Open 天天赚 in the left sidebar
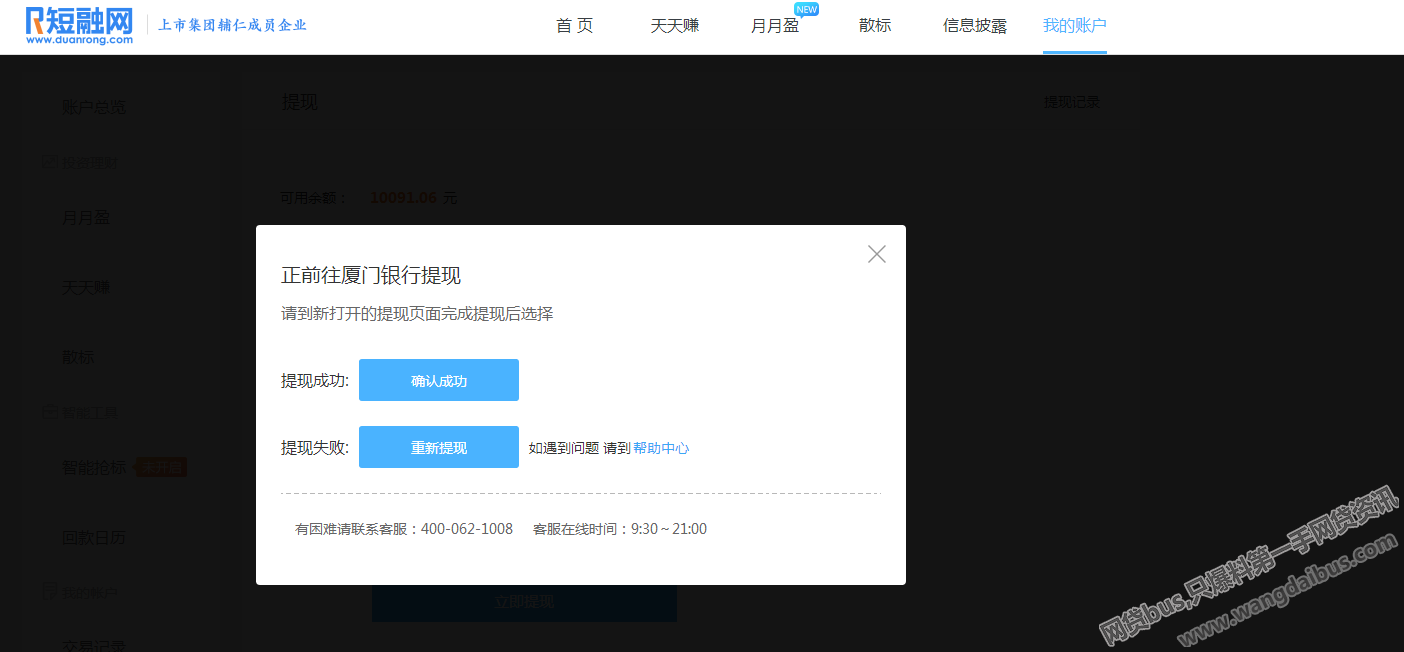Image resolution: width=1404 pixels, height=652 pixels. point(86,287)
